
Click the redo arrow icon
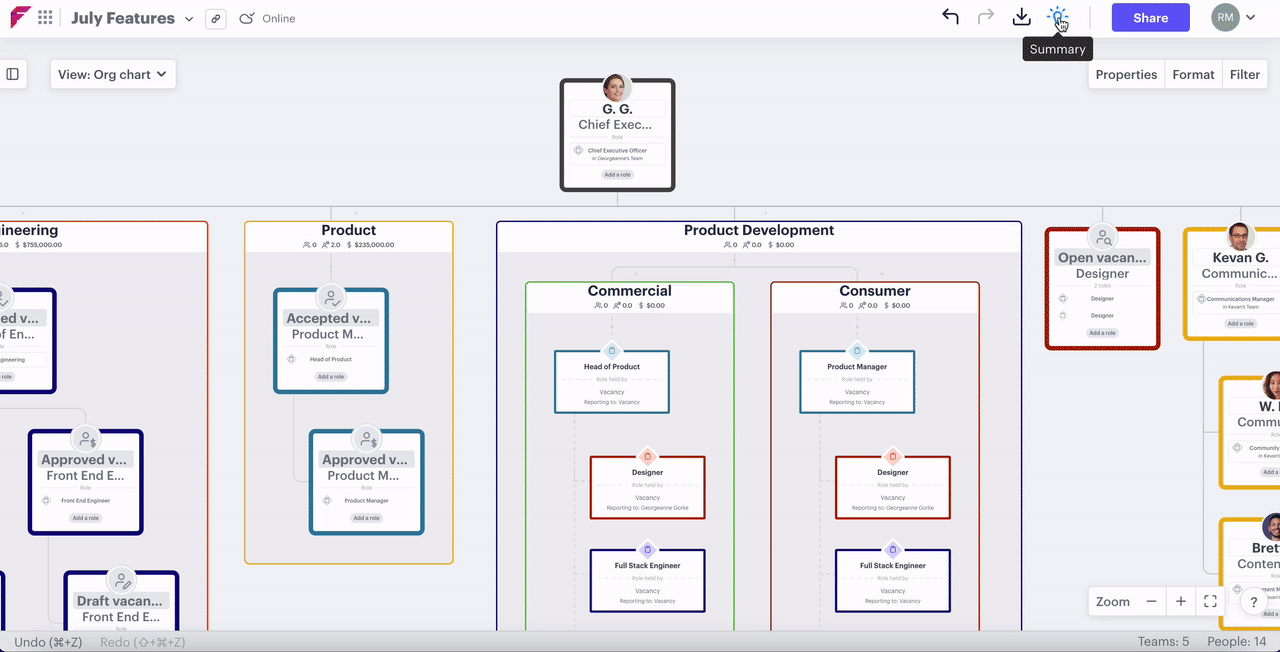(x=986, y=17)
